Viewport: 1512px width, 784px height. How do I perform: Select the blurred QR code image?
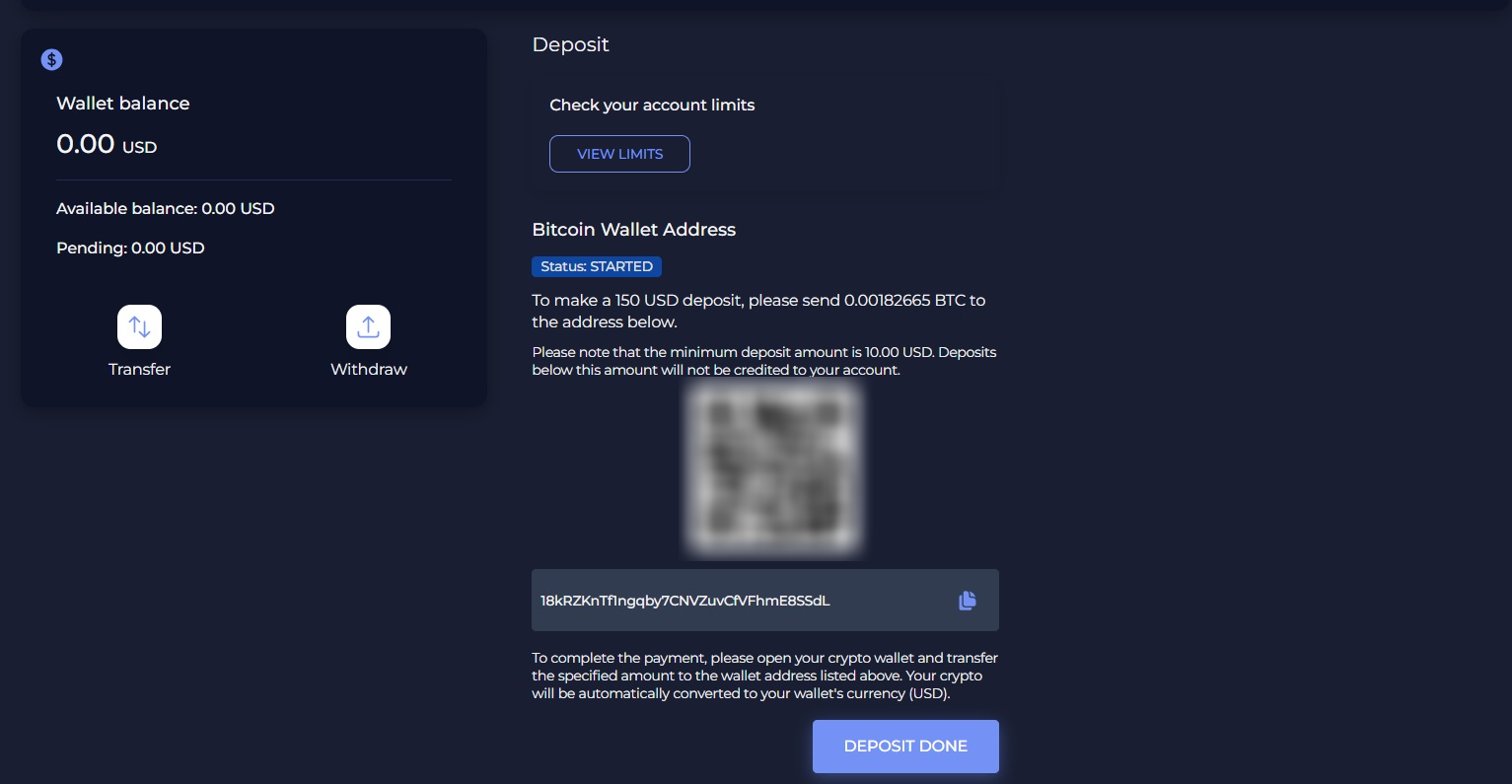coord(774,468)
